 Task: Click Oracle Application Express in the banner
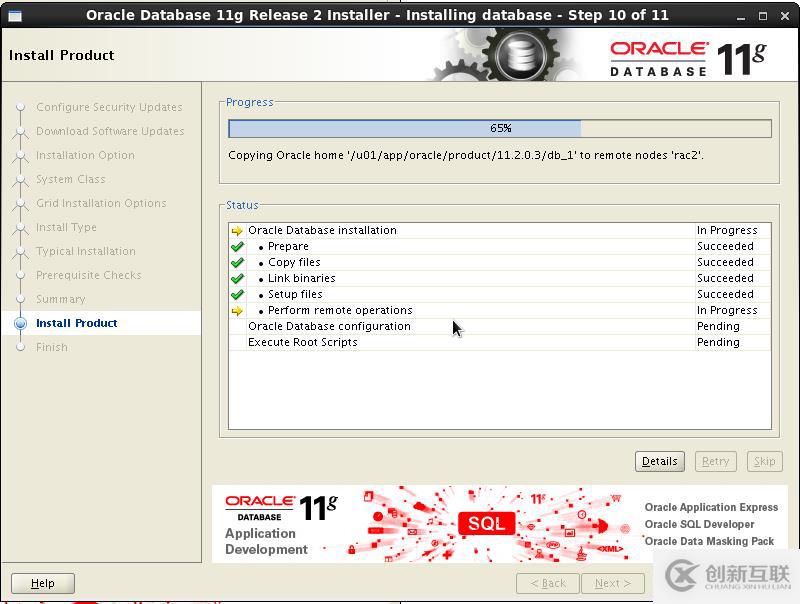point(711,508)
